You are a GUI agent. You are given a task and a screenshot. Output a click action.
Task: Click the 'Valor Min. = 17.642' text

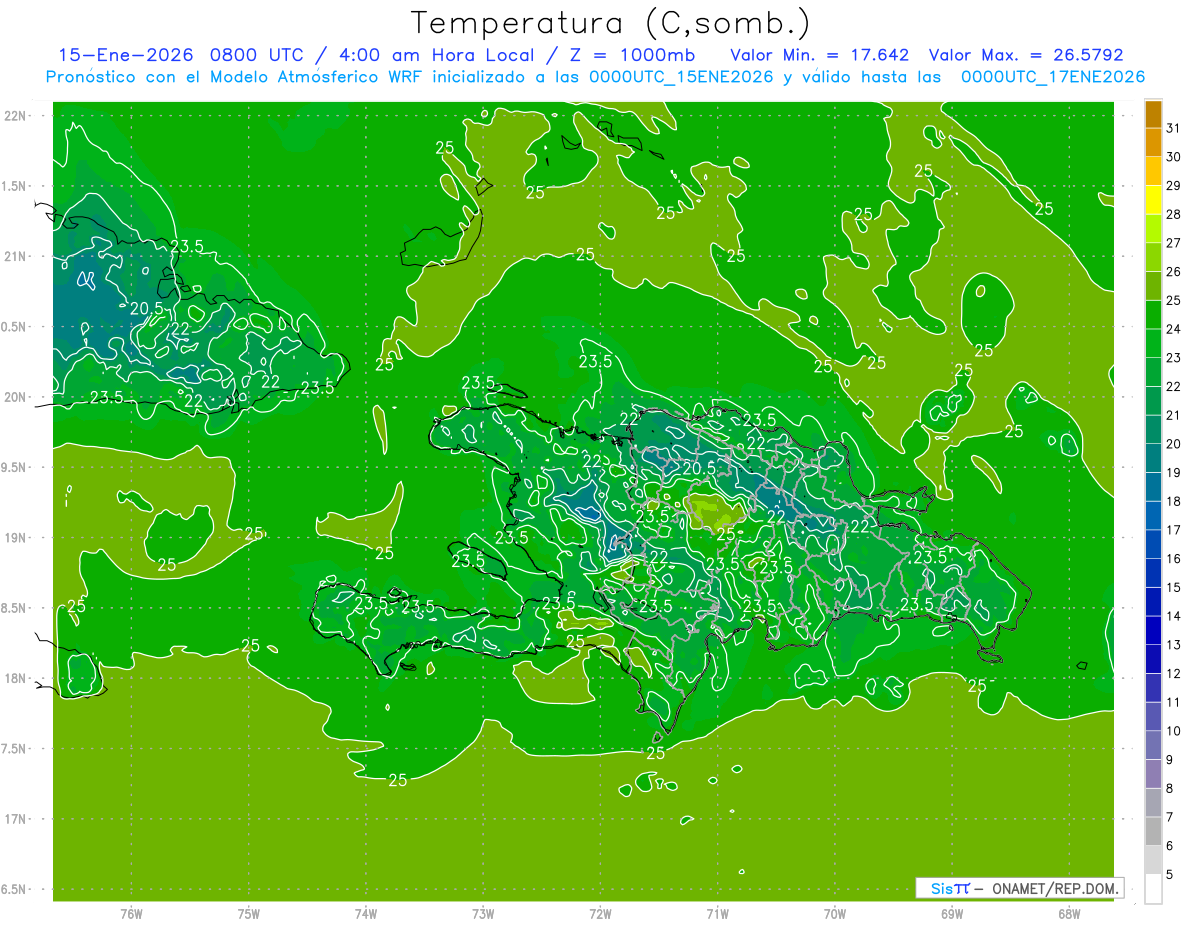tap(820, 54)
